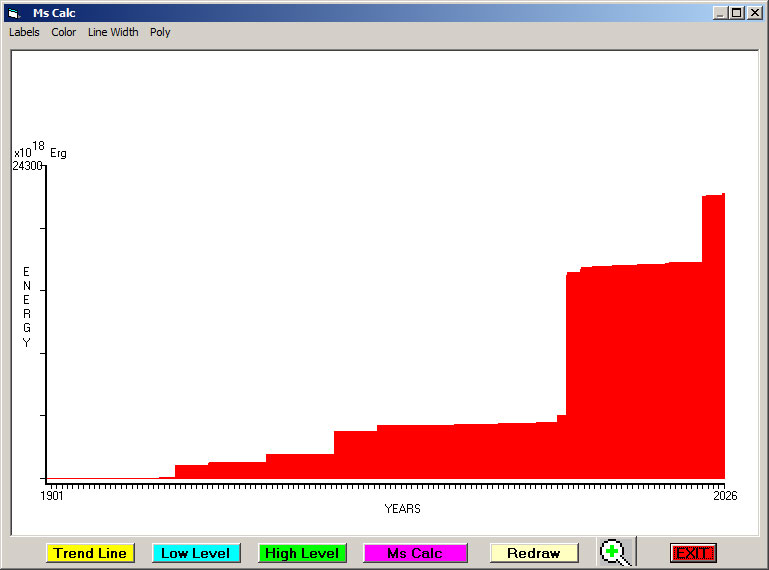The height and width of the screenshot is (570, 769).
Task: Click the 1901 start year label
Action: 52,495
